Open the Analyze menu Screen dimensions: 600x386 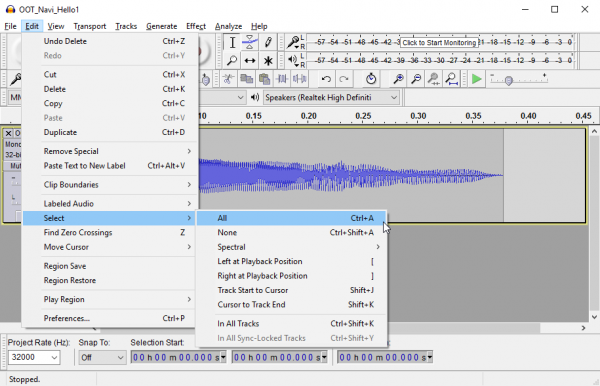[x=228, y=26]
